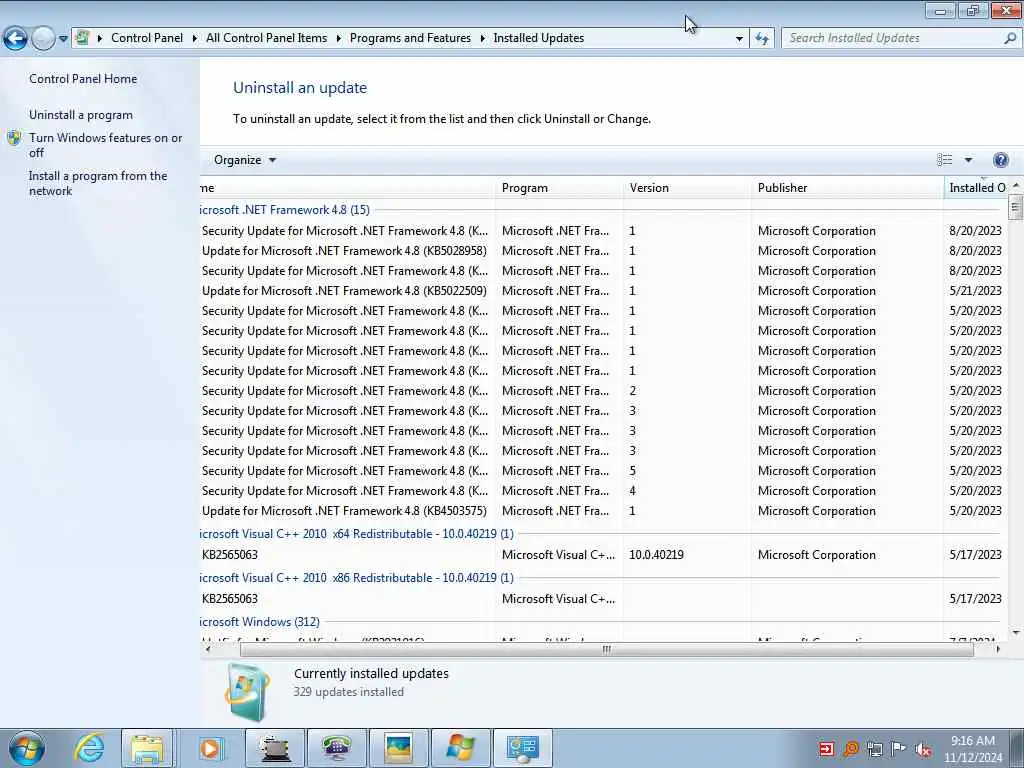
Task: Click the vertical scrollbar thumb
Action: click(x=1016, y=208)
